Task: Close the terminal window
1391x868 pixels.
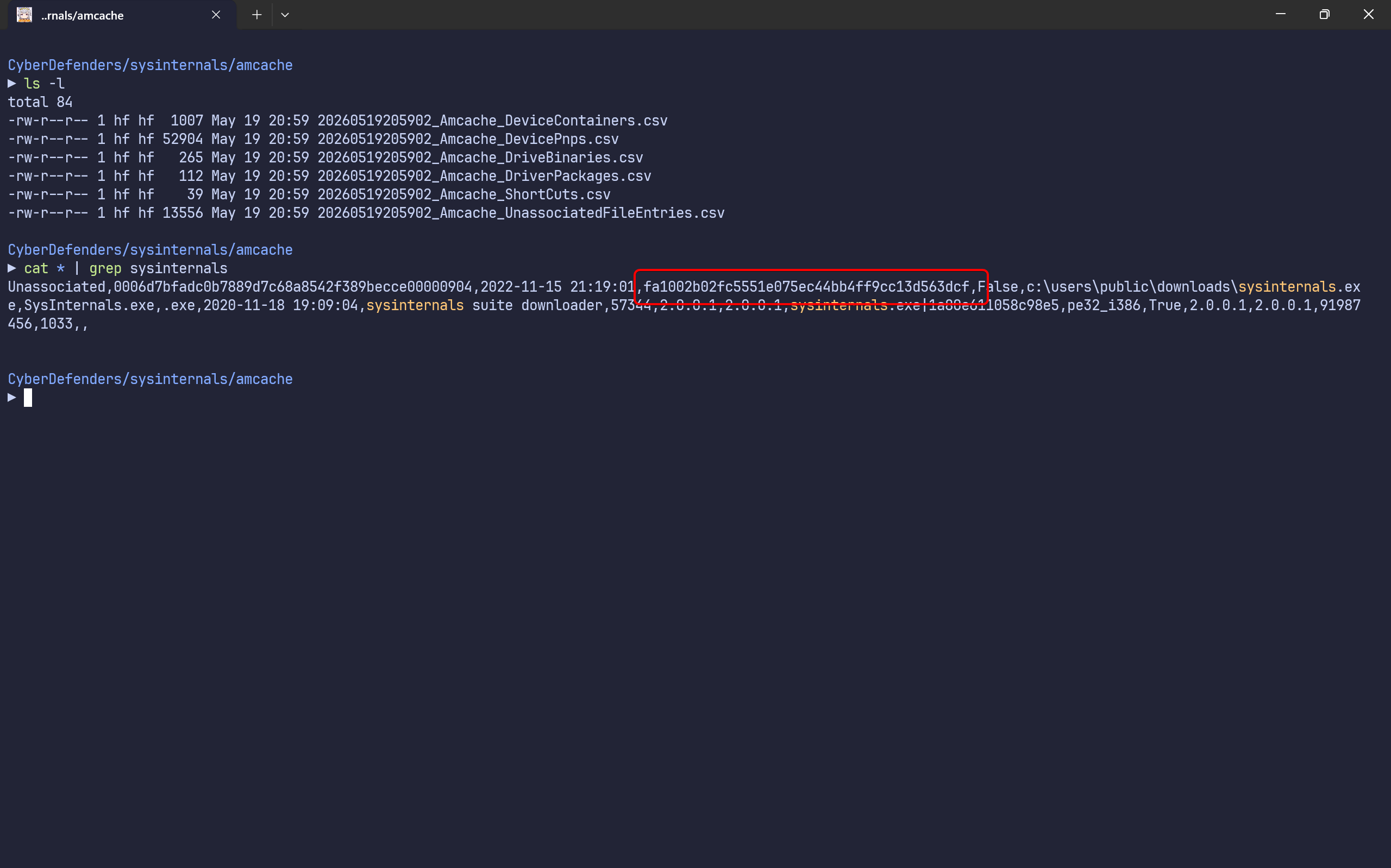Action: 1369,14
